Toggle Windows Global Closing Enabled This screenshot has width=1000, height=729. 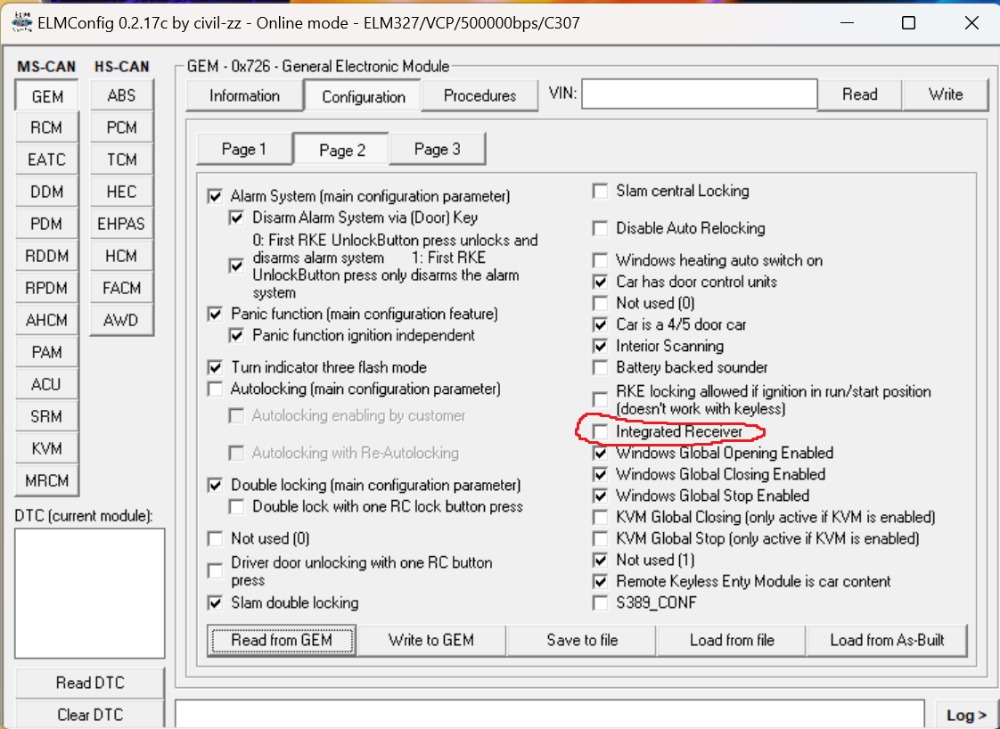click(600, 474)
